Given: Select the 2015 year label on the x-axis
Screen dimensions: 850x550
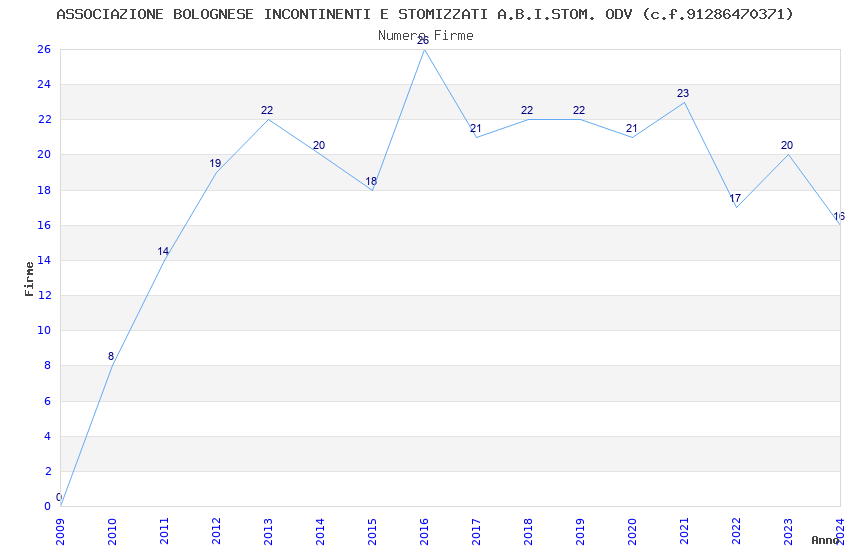Looking at the screenshot, I should pyautogui.click(x=372, y=531).
